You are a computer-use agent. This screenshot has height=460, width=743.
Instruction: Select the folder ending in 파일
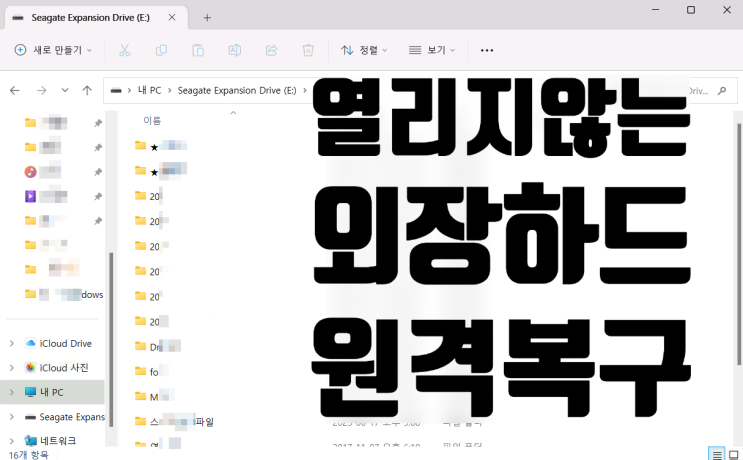174,421
